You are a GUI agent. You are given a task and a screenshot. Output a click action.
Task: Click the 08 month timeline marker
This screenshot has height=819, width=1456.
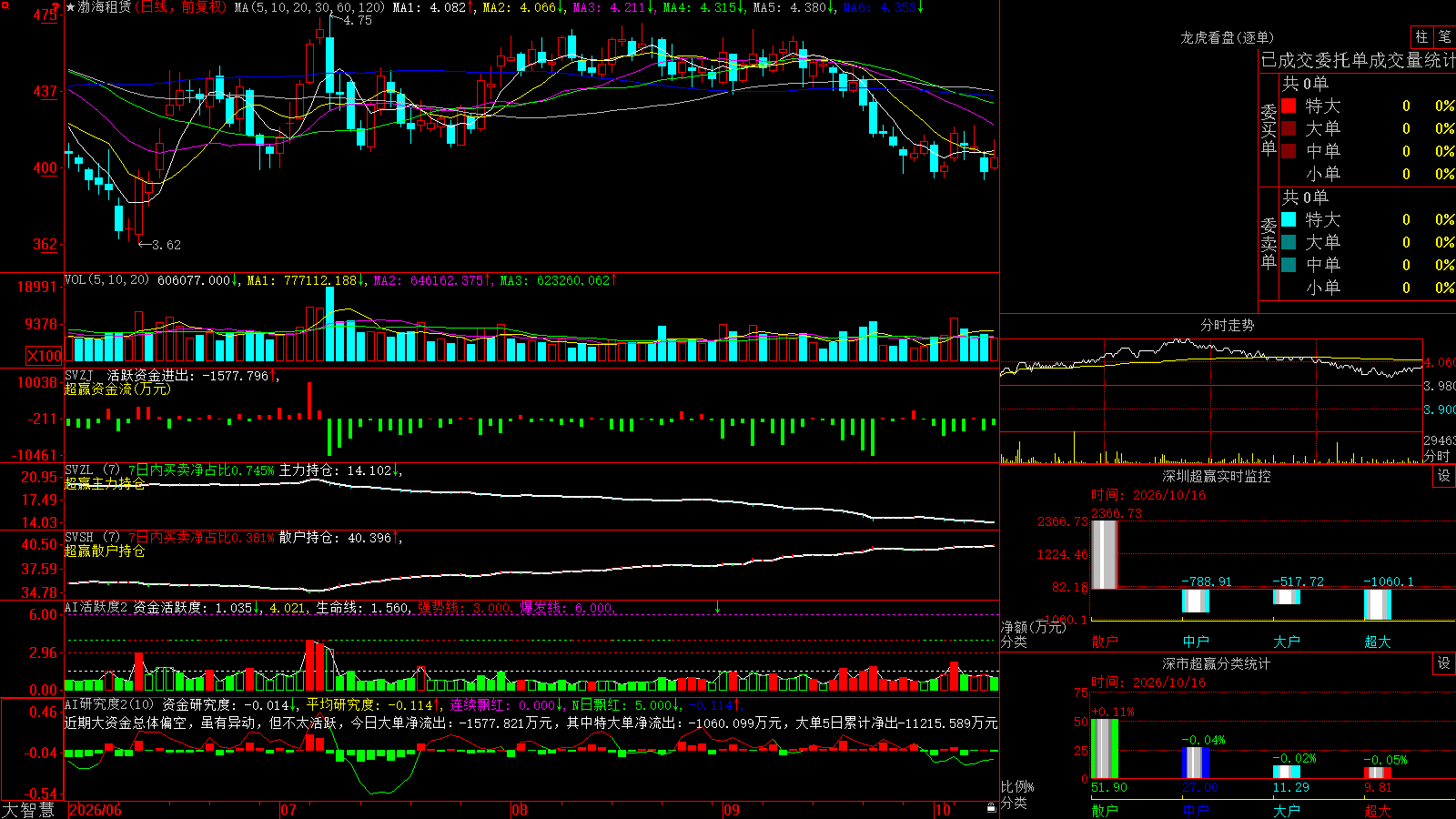[x=520, y=810]
